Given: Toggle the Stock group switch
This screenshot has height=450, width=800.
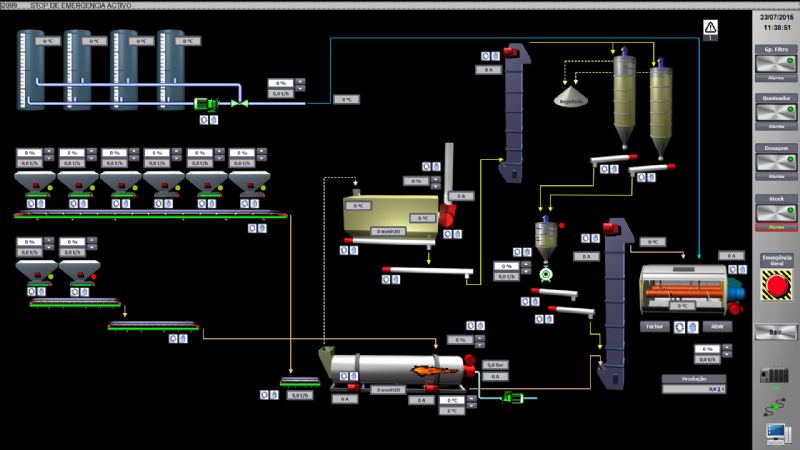Looking at the screenshot, I should (x=775, y=215).
